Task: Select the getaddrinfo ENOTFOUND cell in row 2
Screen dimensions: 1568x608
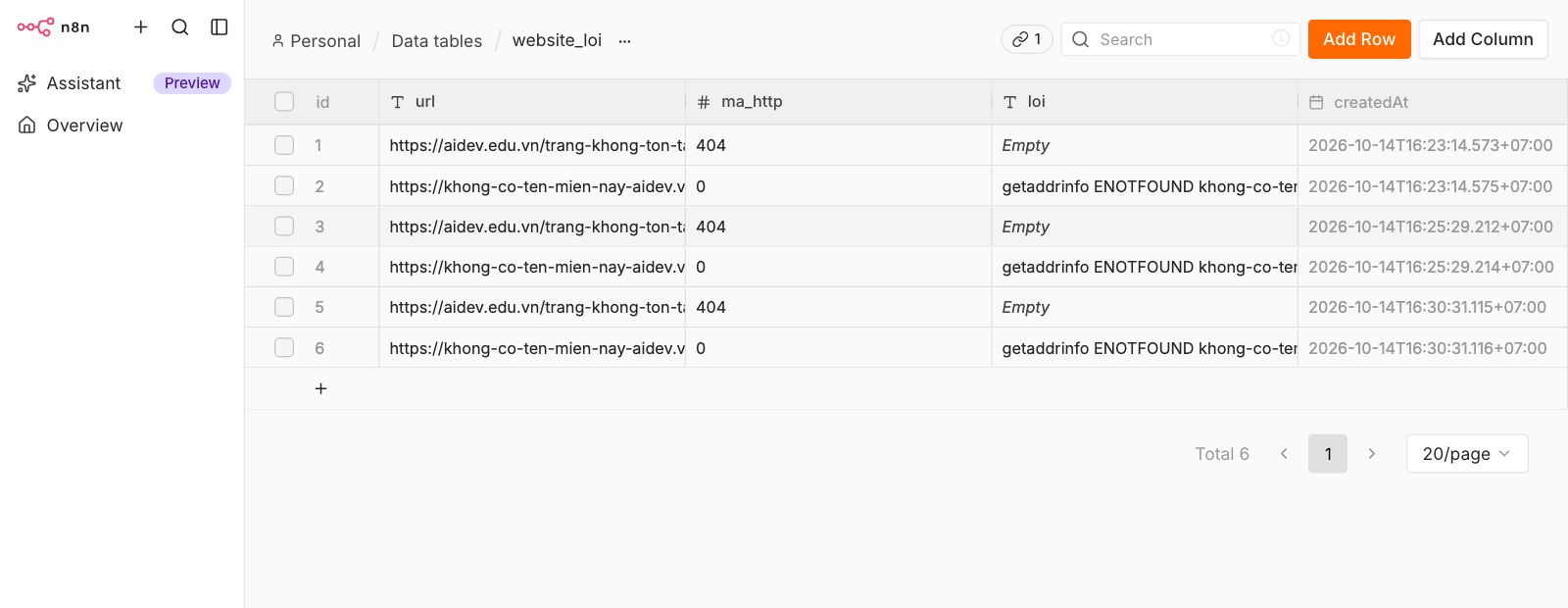Action: click(1145, 185)
